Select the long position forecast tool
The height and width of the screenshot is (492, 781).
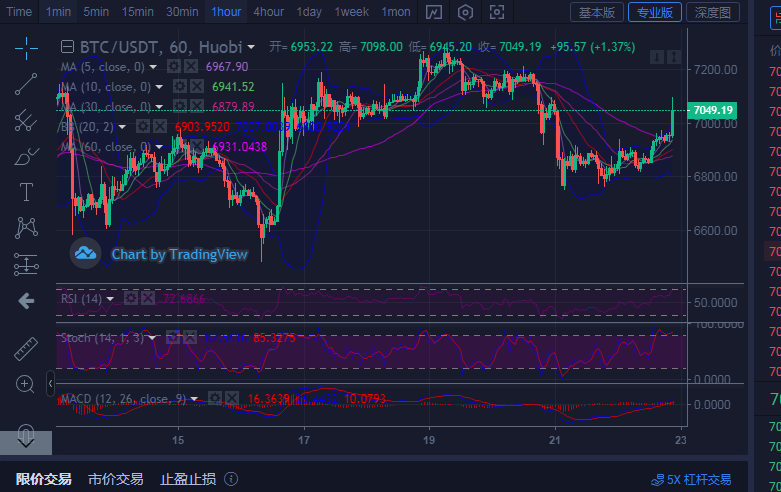(26, 264)
